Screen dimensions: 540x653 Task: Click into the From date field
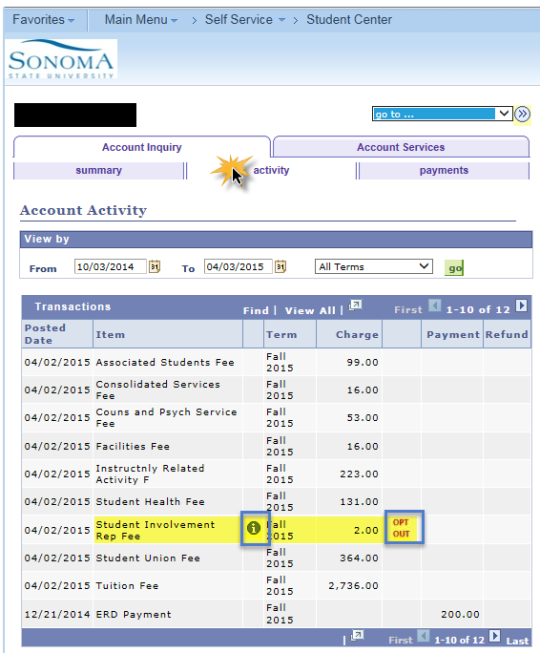110,267
